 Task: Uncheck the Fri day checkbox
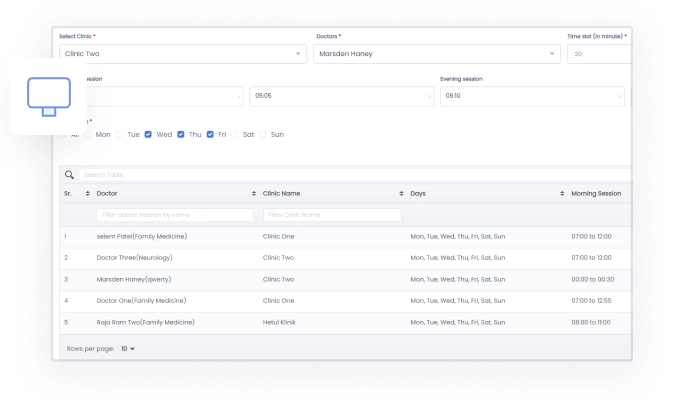[x=211, y=134]
